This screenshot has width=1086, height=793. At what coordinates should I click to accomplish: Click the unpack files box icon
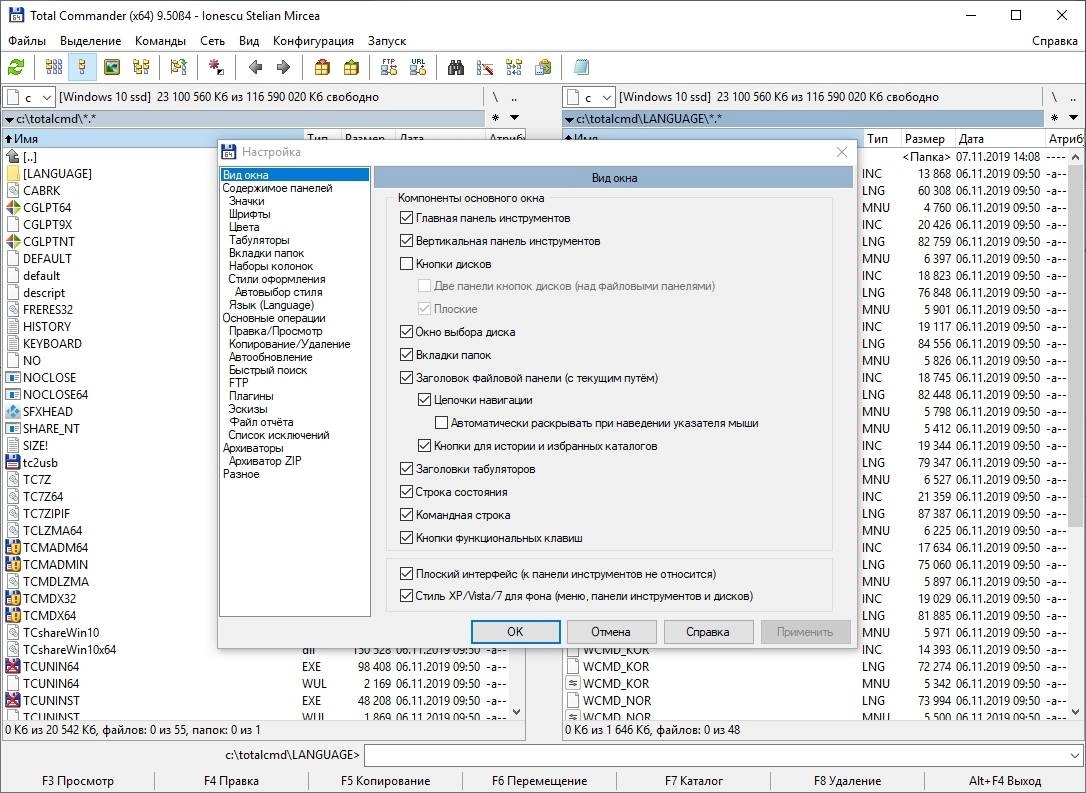pos(351,67)
